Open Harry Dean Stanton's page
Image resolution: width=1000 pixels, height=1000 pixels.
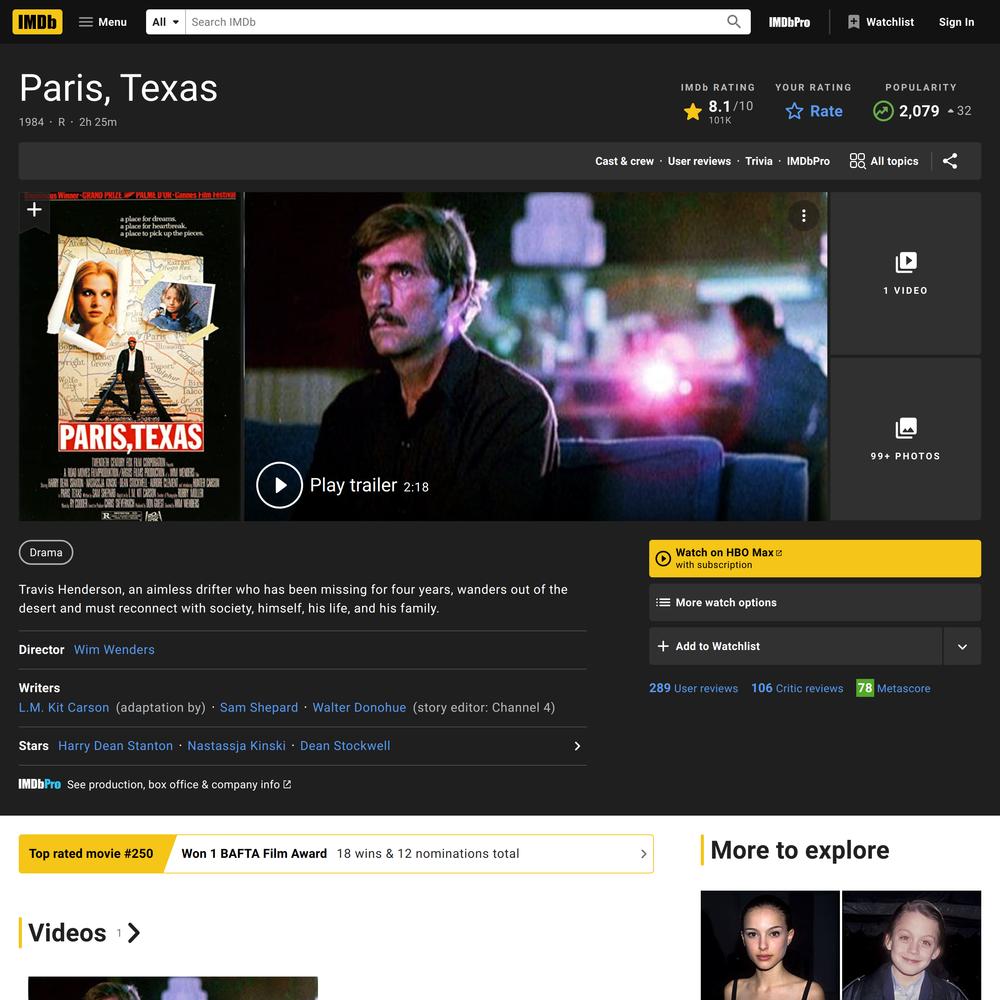(115, 746)
